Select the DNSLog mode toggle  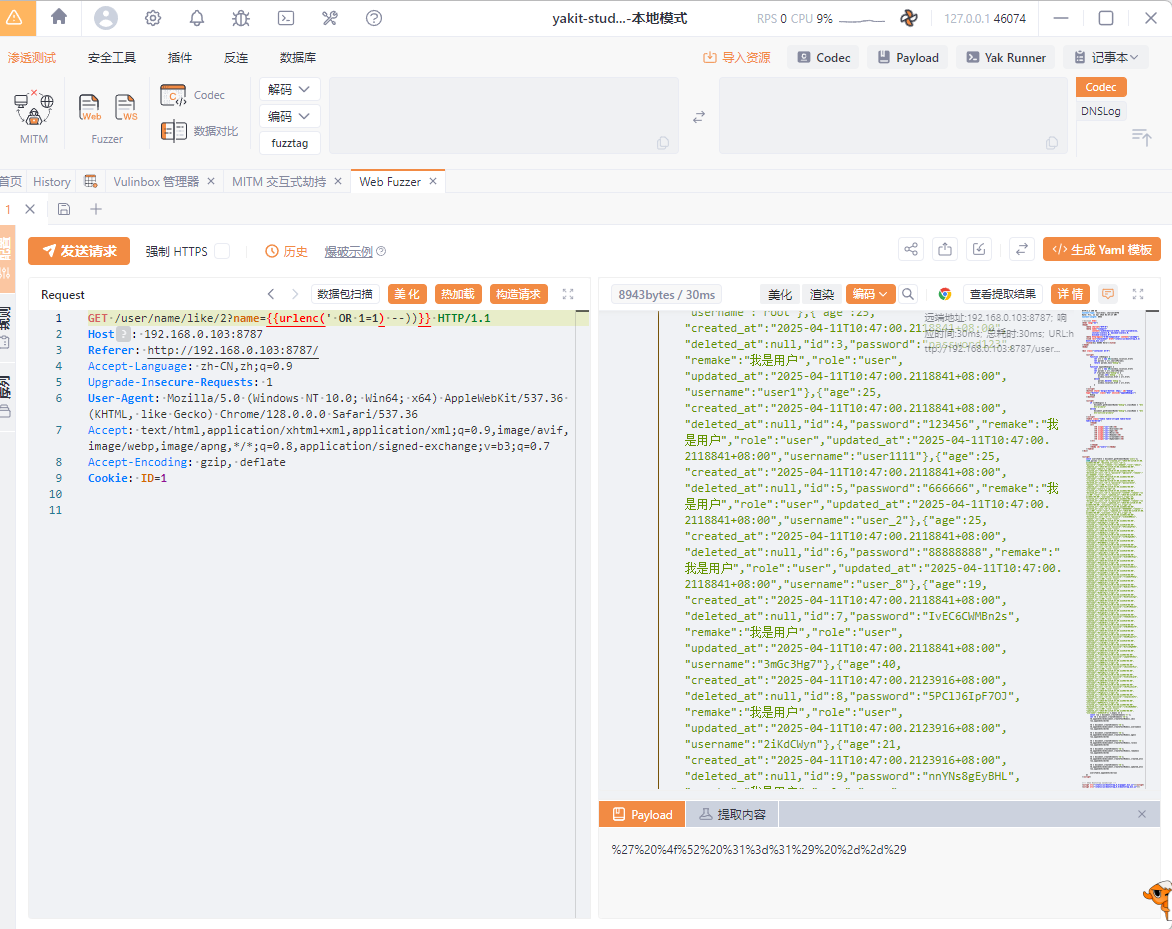coord(1101,111)
